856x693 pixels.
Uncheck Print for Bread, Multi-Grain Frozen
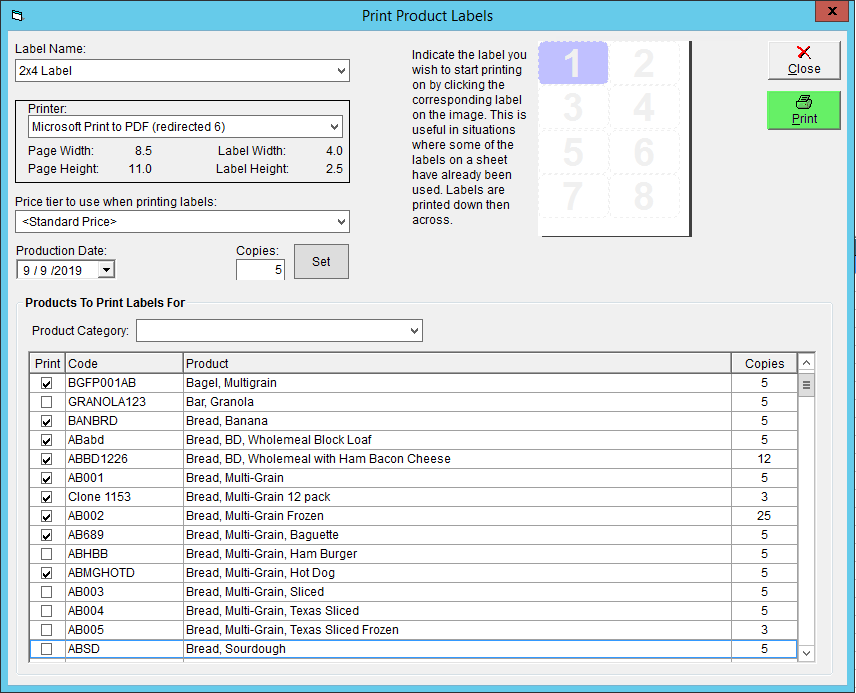[46, 516]
